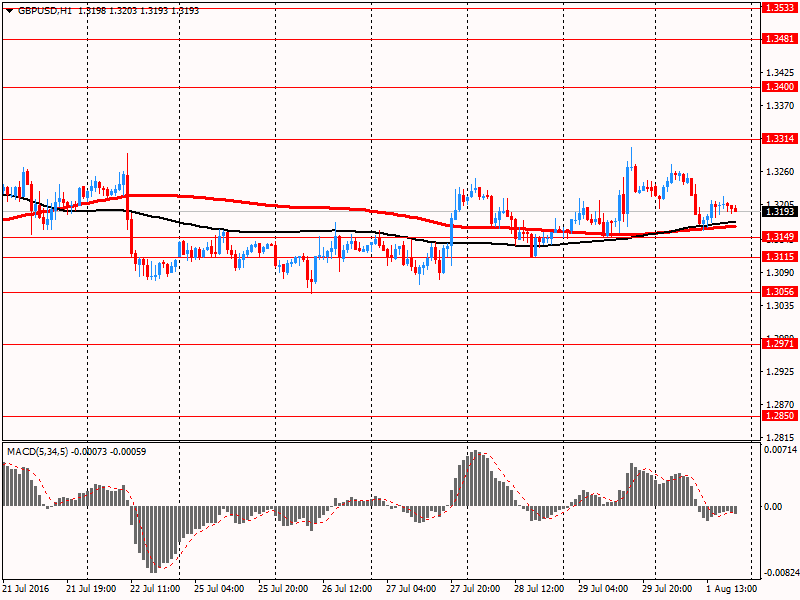Click the black current price tag 1.3193

[x=778, y=211]
